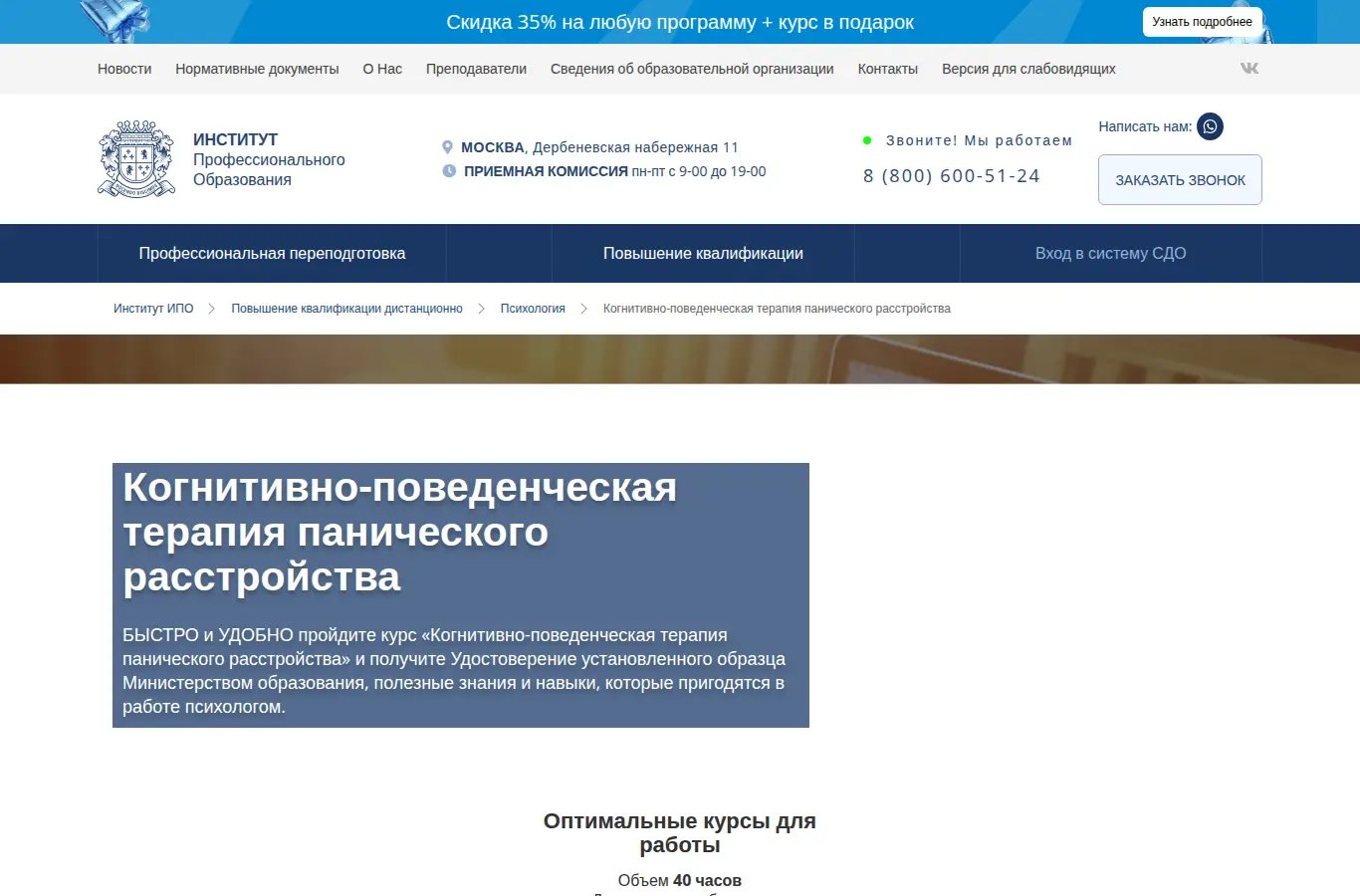The image size is (1360, 896).
Task: Click the ЗАКАЗАТЬ ЗВОНОК button
Action: 1180,180
